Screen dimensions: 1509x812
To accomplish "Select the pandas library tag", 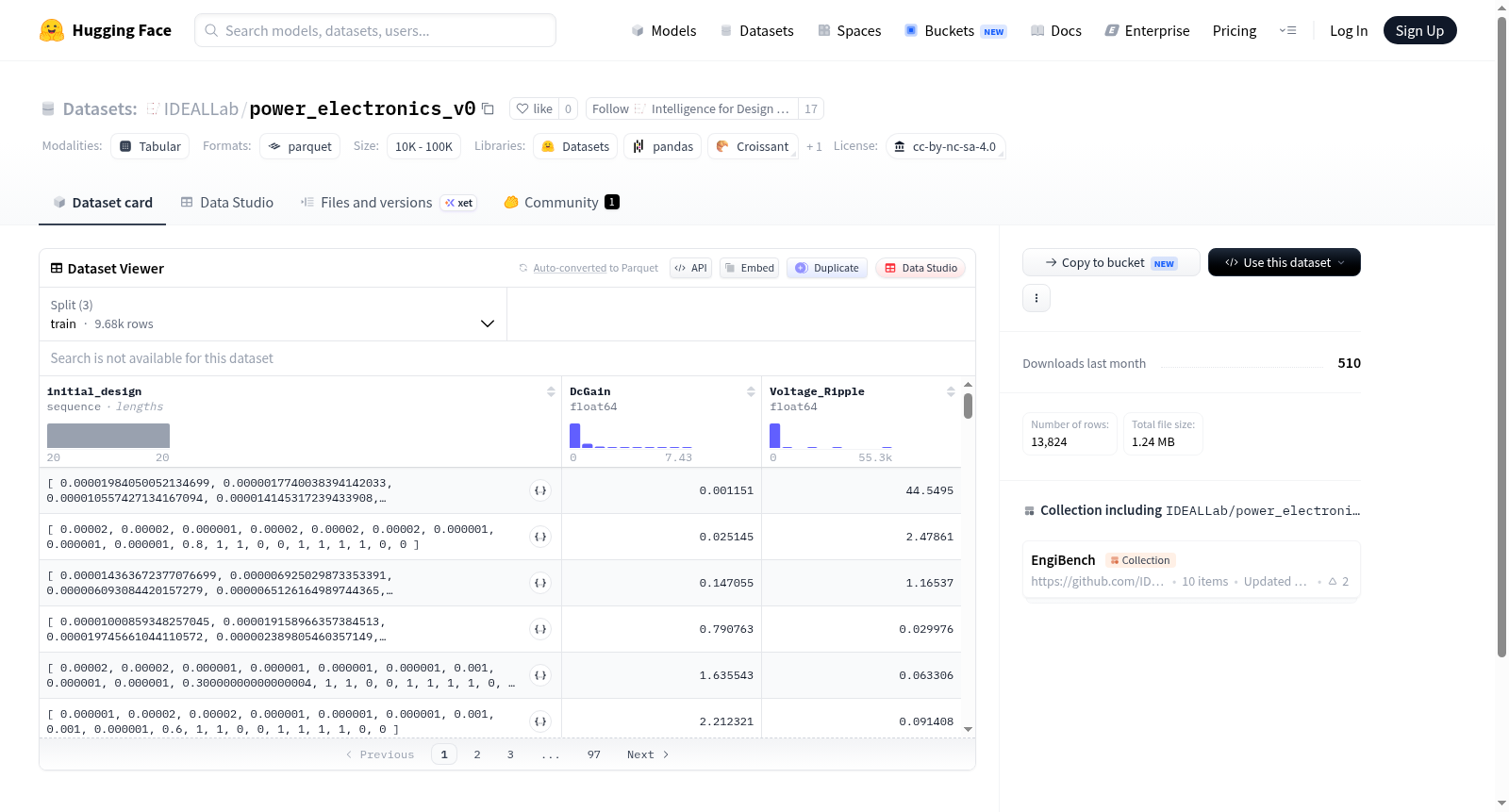I will 663,146.
